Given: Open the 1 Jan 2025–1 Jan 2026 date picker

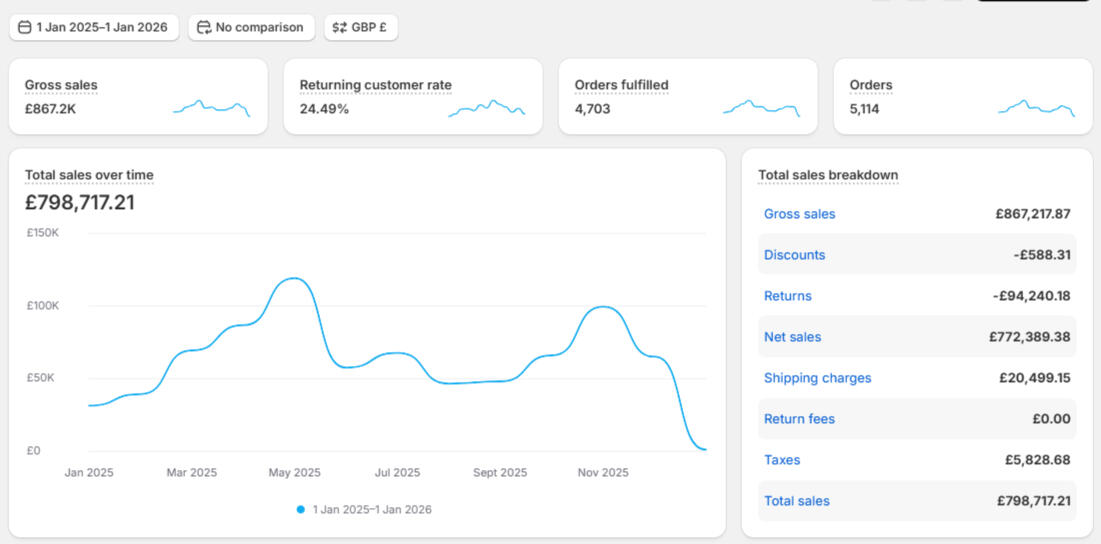Looking at the screenshot, I should [x=101, y=28].
